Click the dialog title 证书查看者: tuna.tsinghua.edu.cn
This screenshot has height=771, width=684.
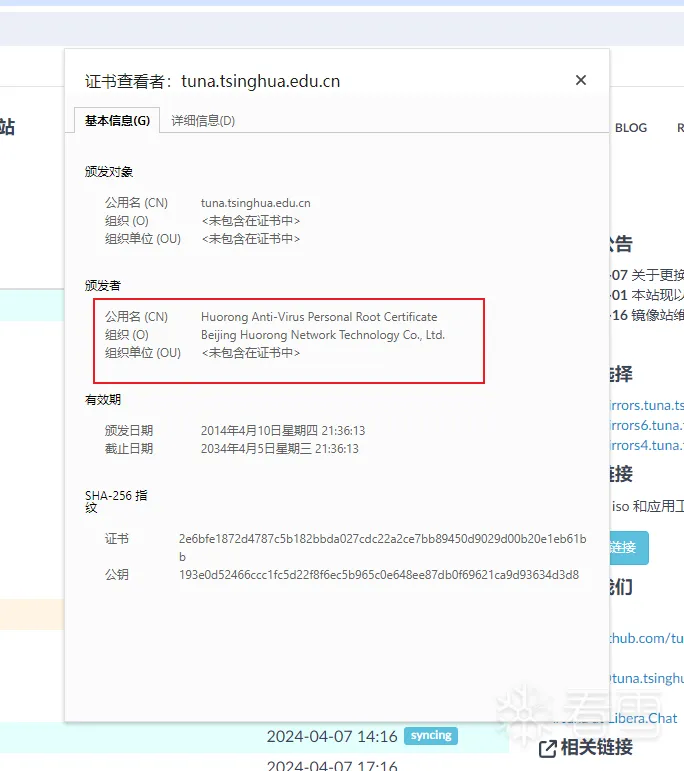point(212,81)
